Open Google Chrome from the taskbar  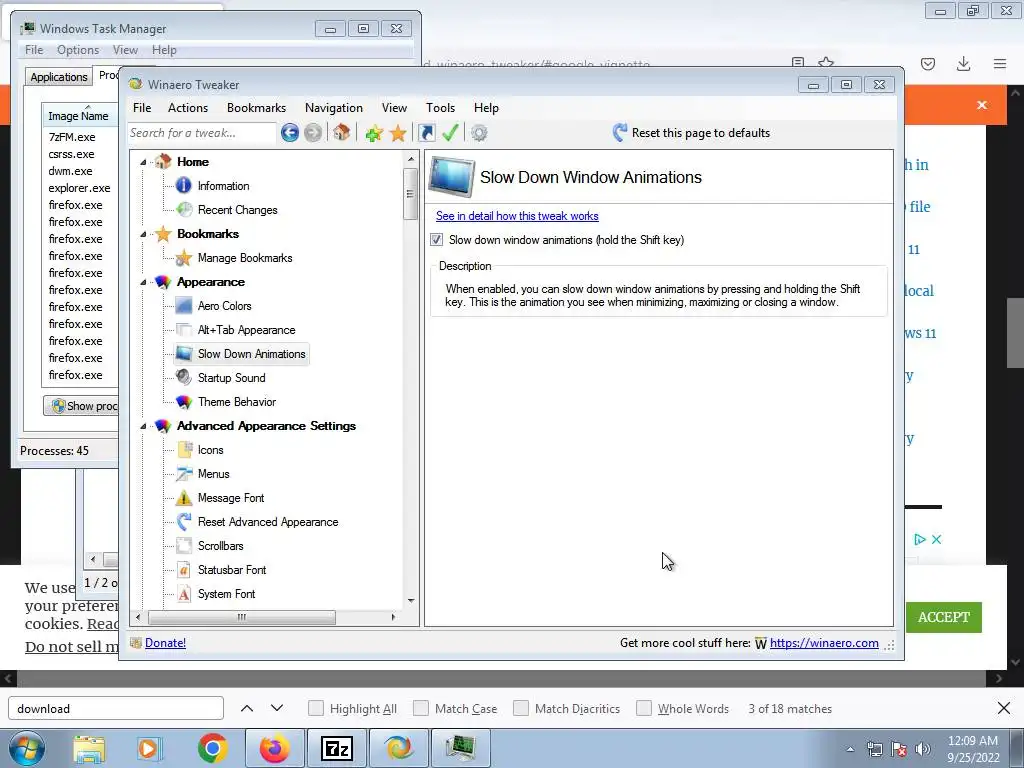212,748
